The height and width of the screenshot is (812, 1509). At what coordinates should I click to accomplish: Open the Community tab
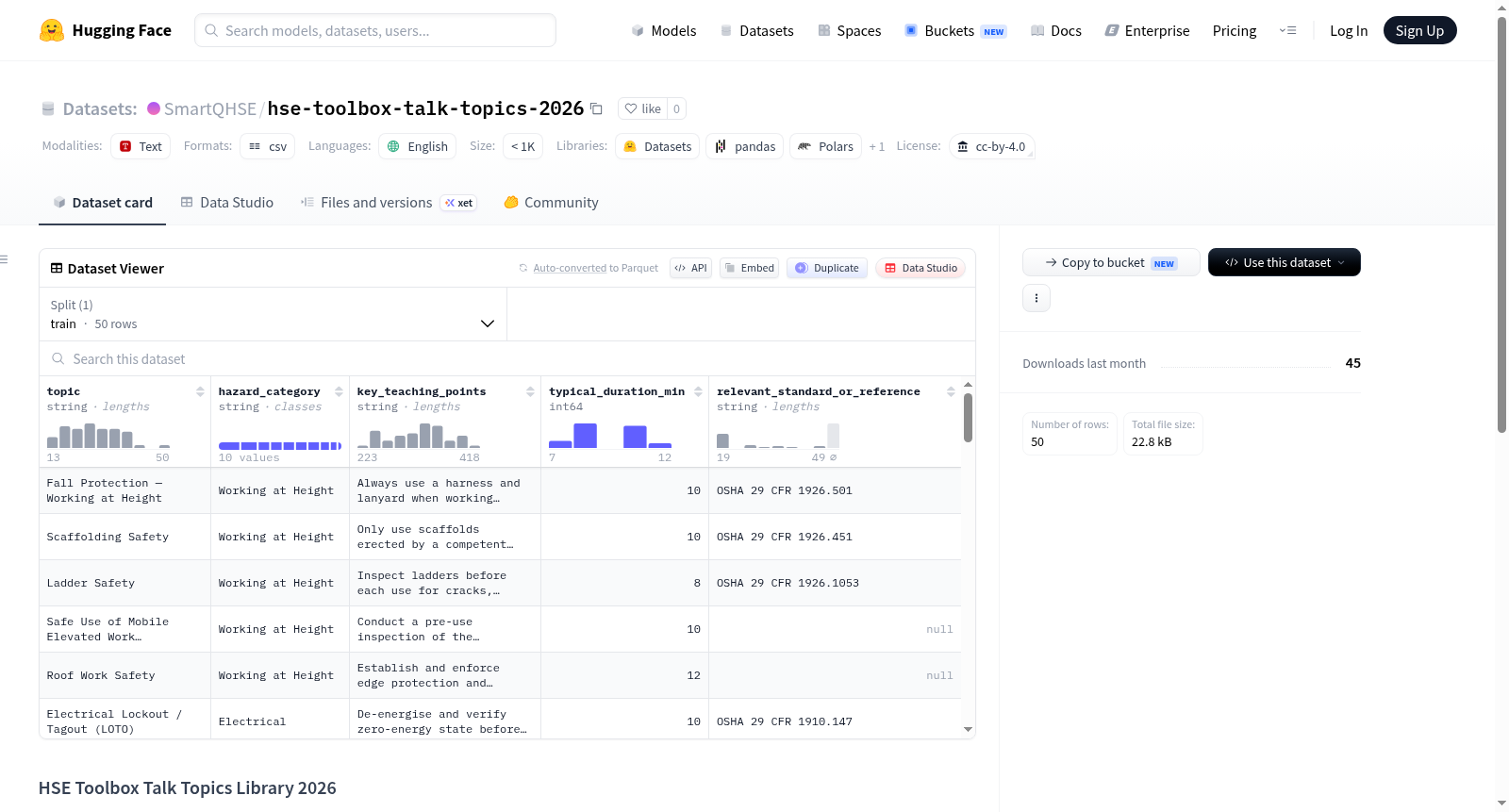pos(552,203)
